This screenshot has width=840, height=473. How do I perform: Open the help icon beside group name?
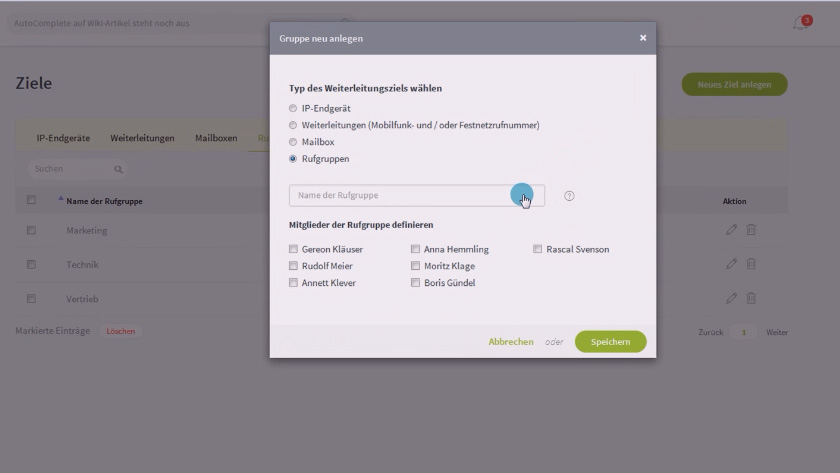pos(569,196)
